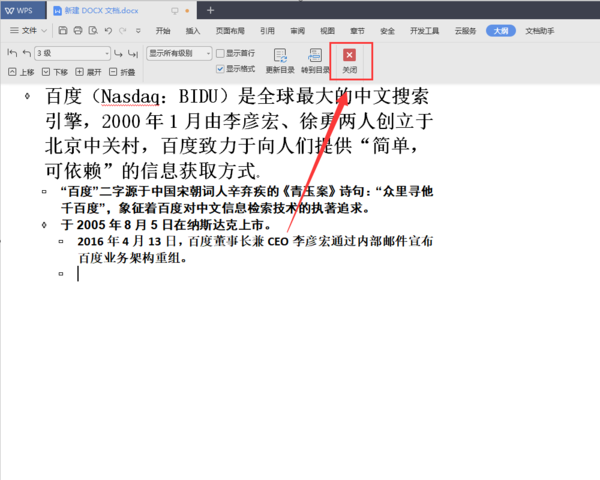Open Print Preview icon
The image size is (600, 480).
[93, 30]
